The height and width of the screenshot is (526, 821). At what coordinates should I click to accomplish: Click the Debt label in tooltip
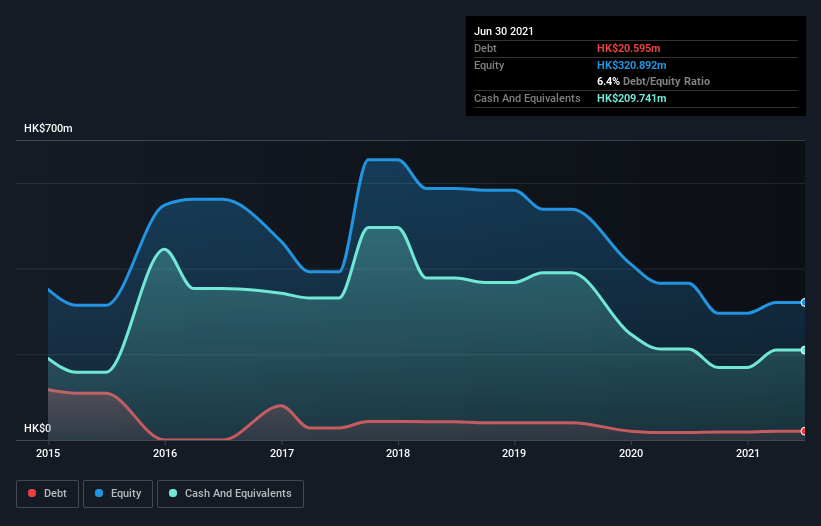point(485,48)
